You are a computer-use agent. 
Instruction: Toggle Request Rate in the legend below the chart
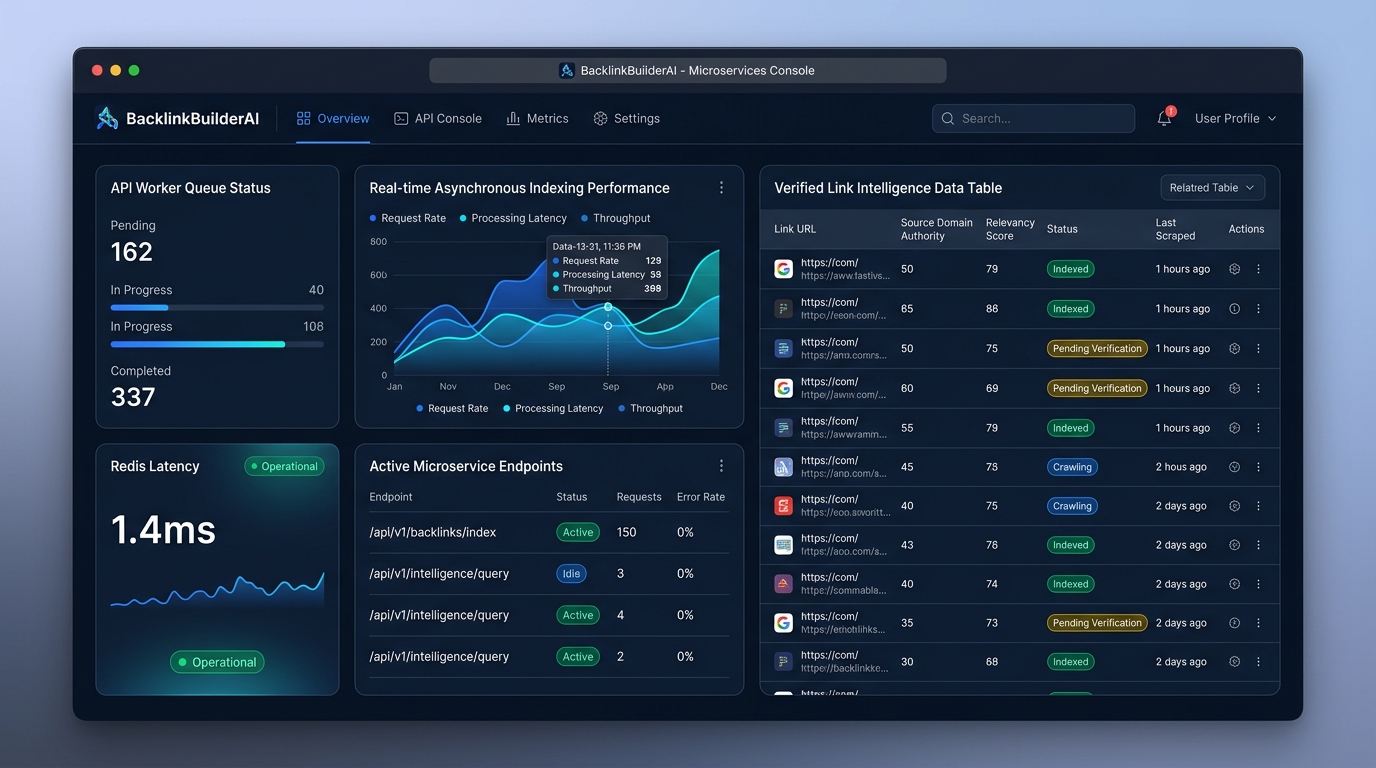(452, 408)
